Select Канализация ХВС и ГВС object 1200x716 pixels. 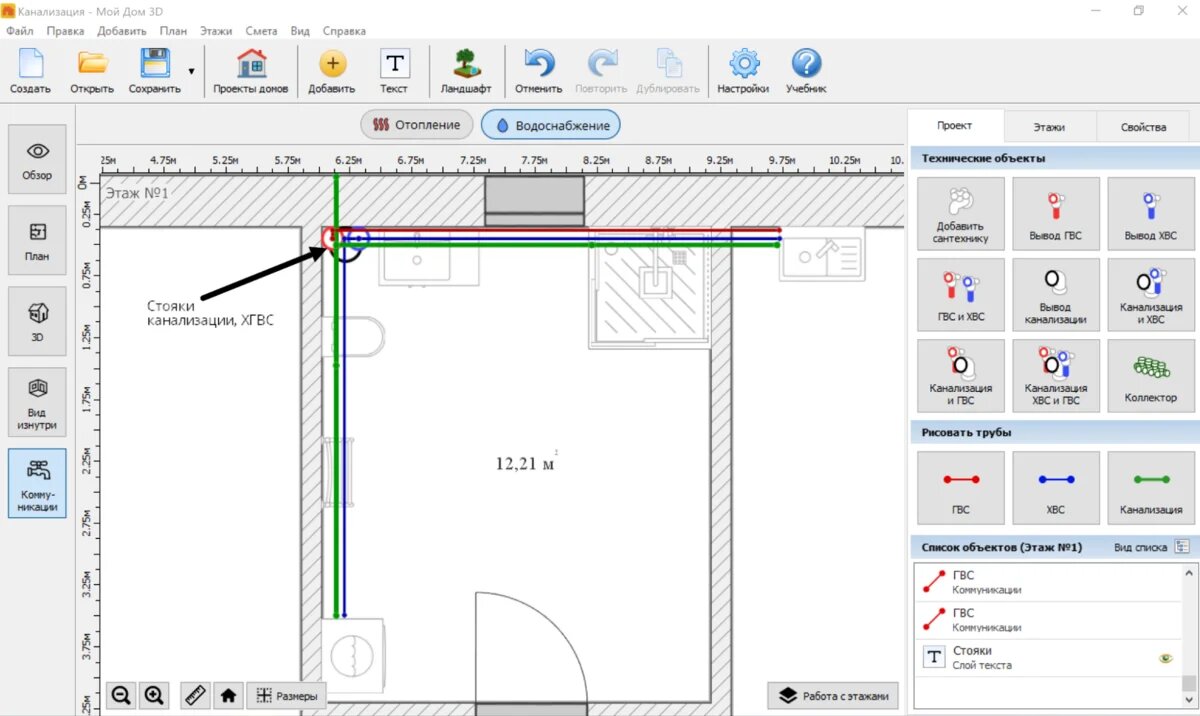coord(1056,376)
